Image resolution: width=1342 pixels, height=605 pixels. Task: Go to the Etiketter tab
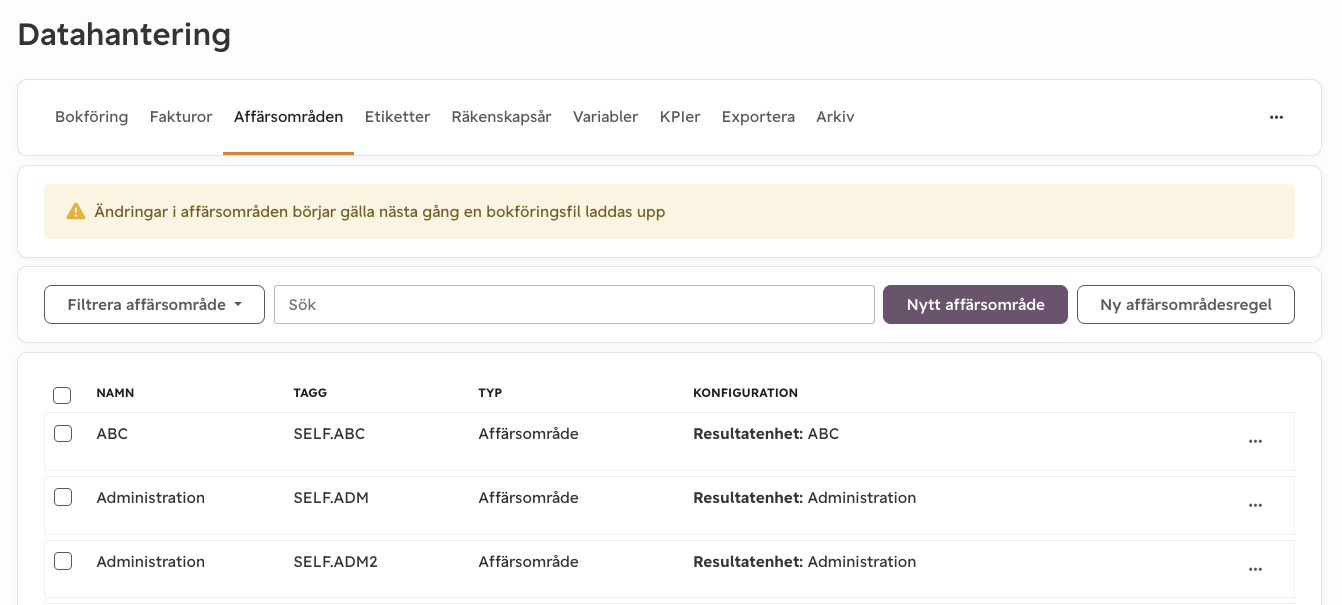pyautogui.click(x=397, y=117)
